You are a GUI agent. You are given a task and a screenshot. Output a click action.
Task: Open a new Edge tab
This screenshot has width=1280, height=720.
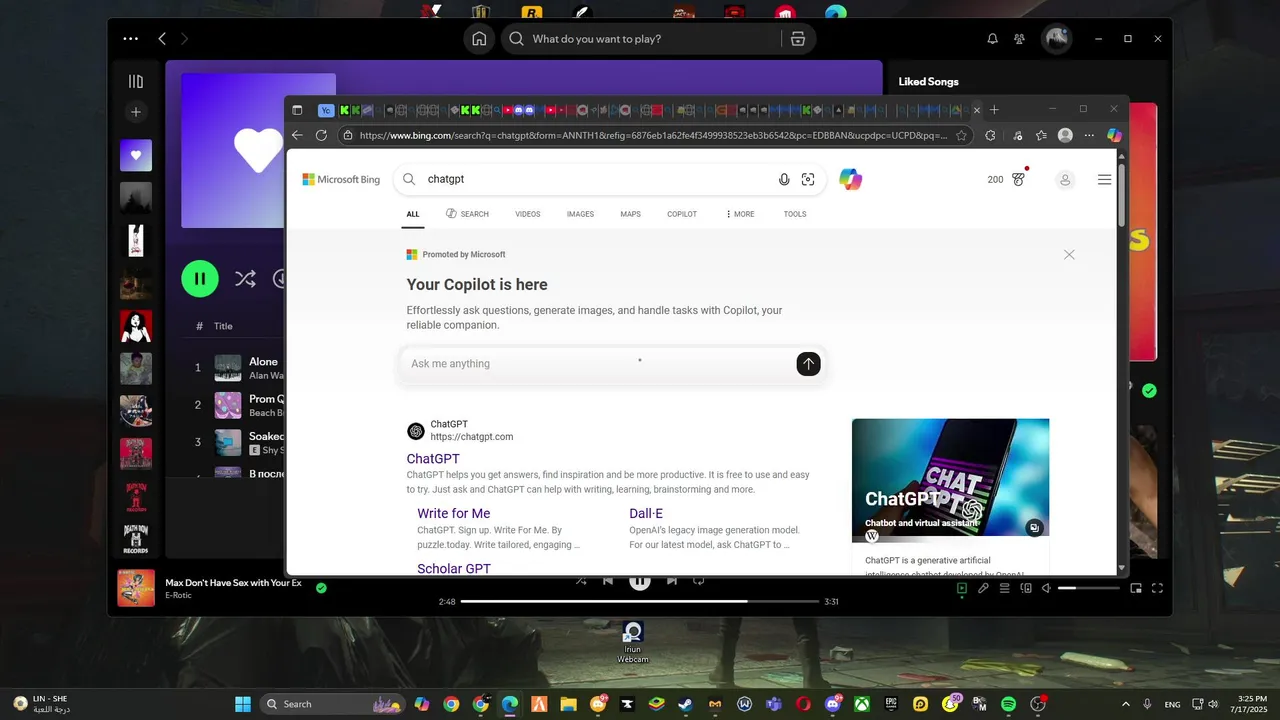(994, 110)
